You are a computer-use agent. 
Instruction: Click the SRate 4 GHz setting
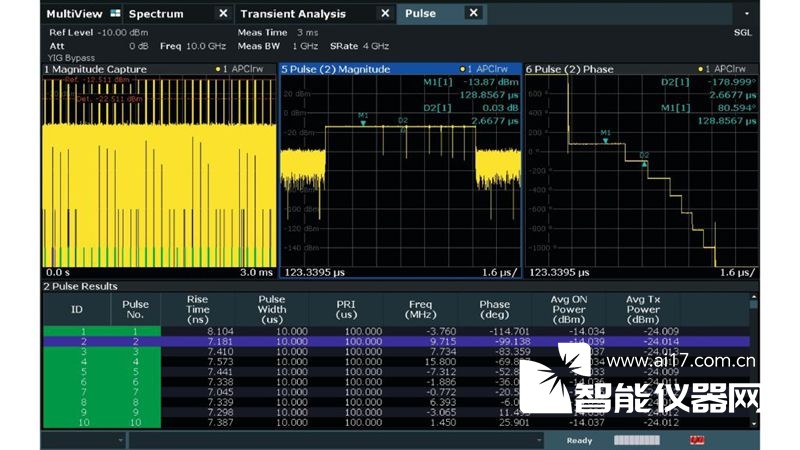click(x=359, y=46)
